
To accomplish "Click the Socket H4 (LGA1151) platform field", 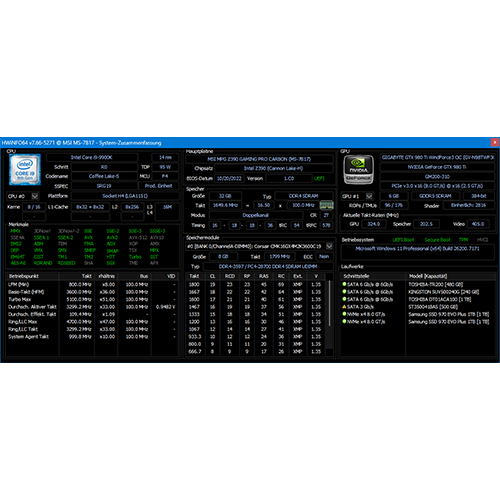I will [x=125, y=196].
